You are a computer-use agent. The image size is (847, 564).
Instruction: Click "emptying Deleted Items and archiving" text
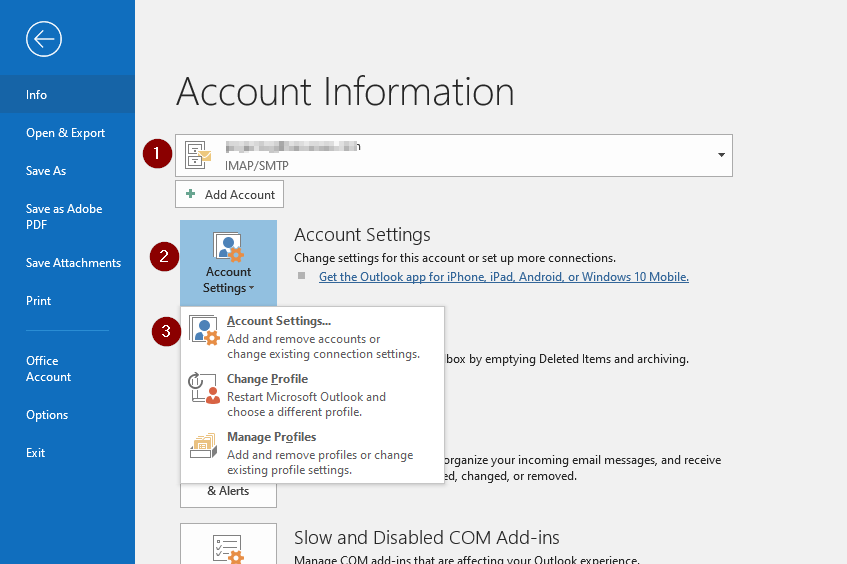587,359
